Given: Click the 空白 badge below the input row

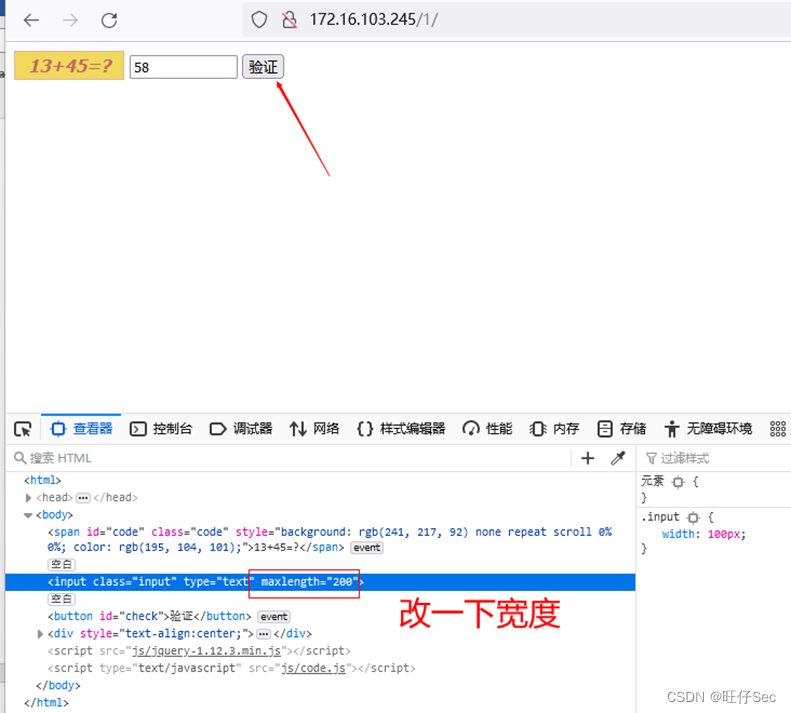Looking at the screenshot, I should click(62, 599).
